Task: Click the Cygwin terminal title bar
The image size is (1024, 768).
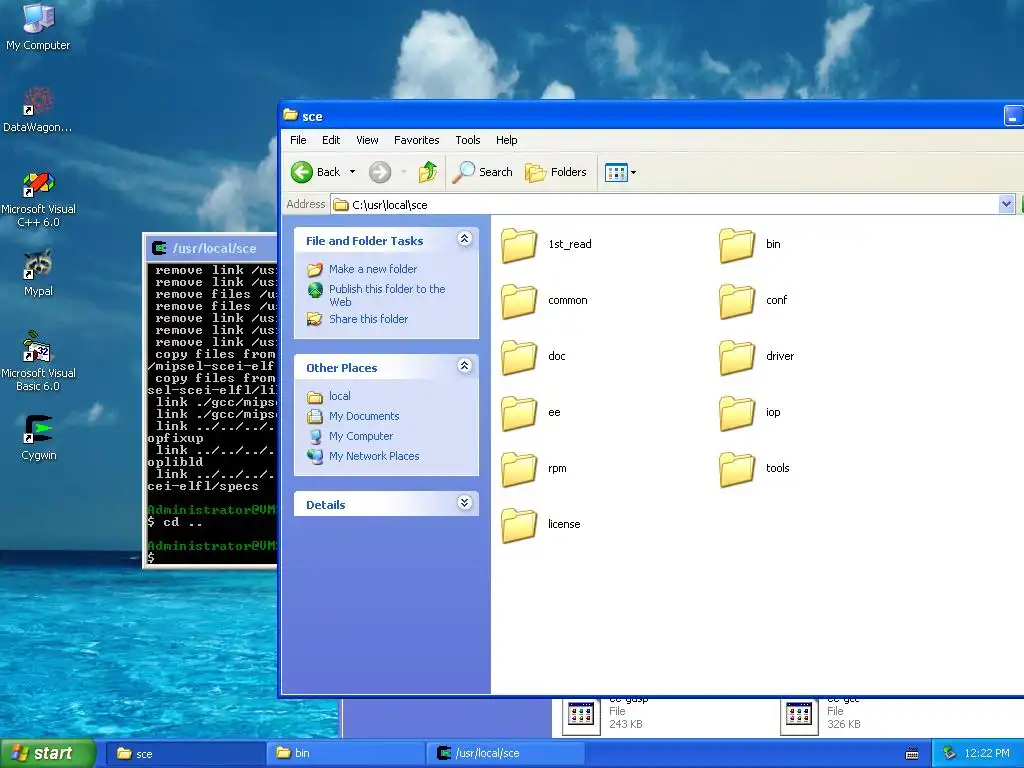Action: tap(211, 248)
